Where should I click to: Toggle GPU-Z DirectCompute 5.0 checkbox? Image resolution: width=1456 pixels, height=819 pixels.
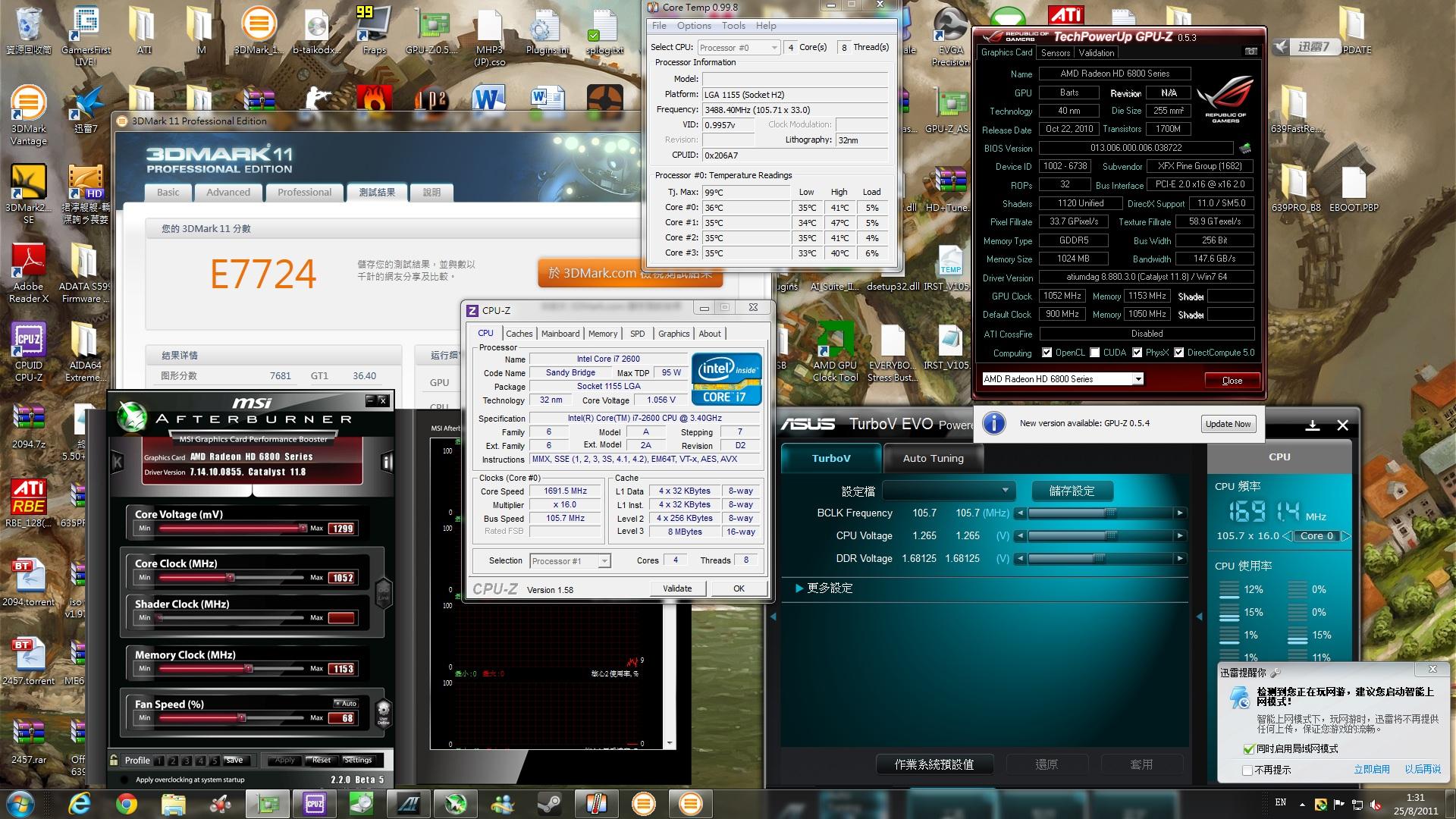tap(1178, 353)
